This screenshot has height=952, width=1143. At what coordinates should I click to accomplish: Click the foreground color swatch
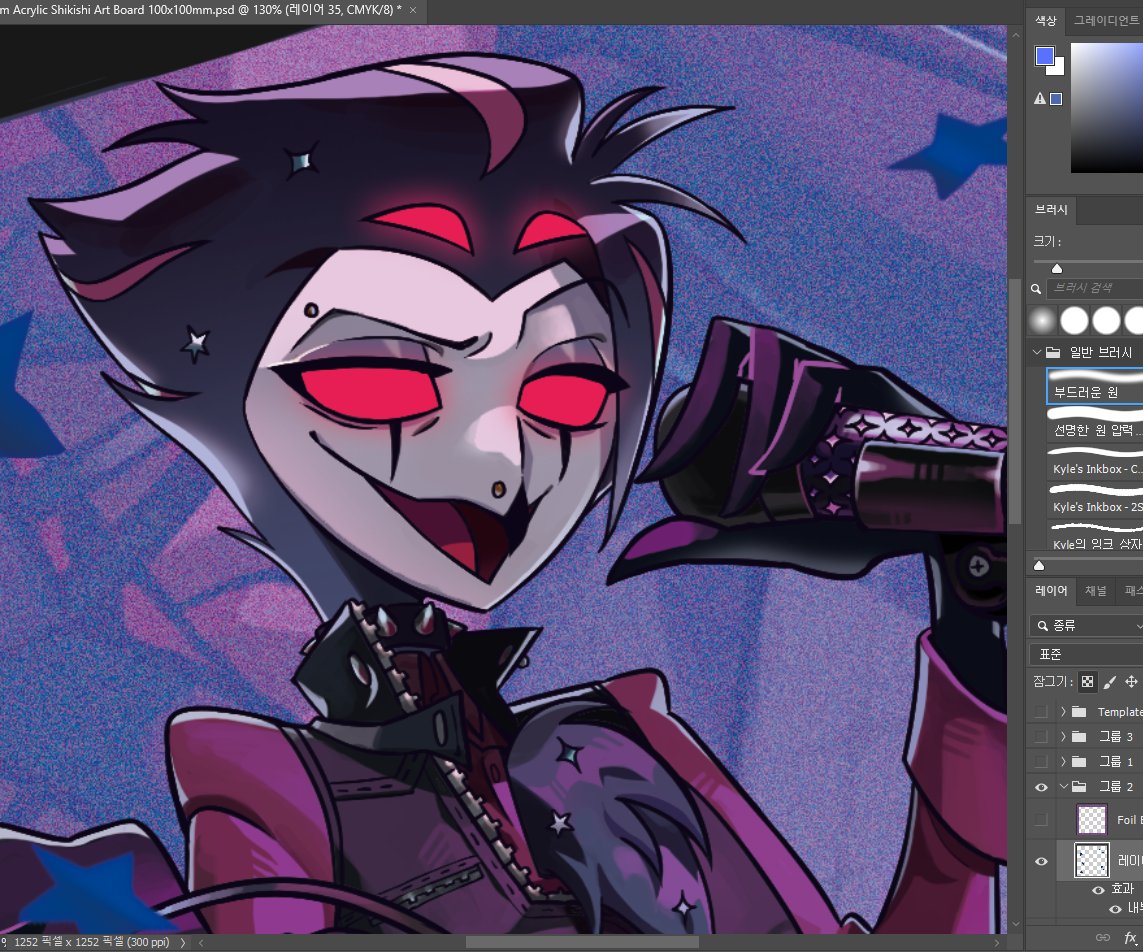tap(1045, 56)
